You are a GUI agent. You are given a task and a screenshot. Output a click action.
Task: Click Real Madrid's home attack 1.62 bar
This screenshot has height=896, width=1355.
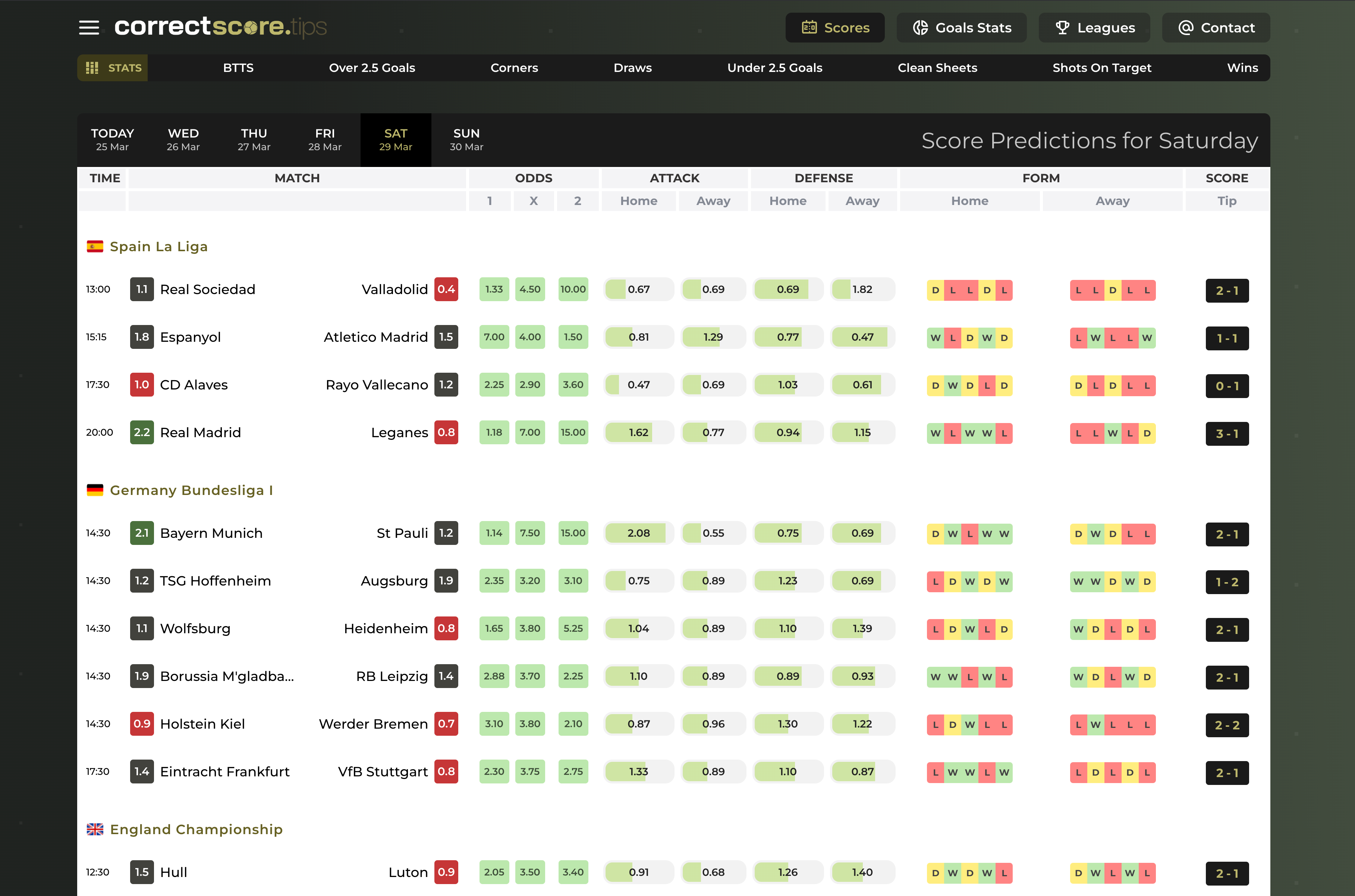coord(638,433)
